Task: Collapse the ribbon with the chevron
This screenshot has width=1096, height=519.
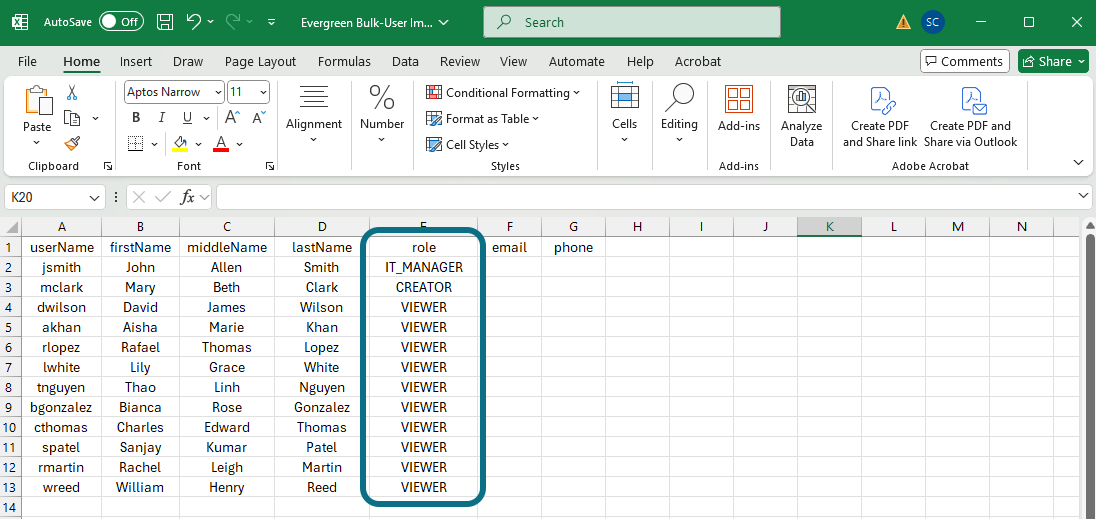Action: 1079,162
